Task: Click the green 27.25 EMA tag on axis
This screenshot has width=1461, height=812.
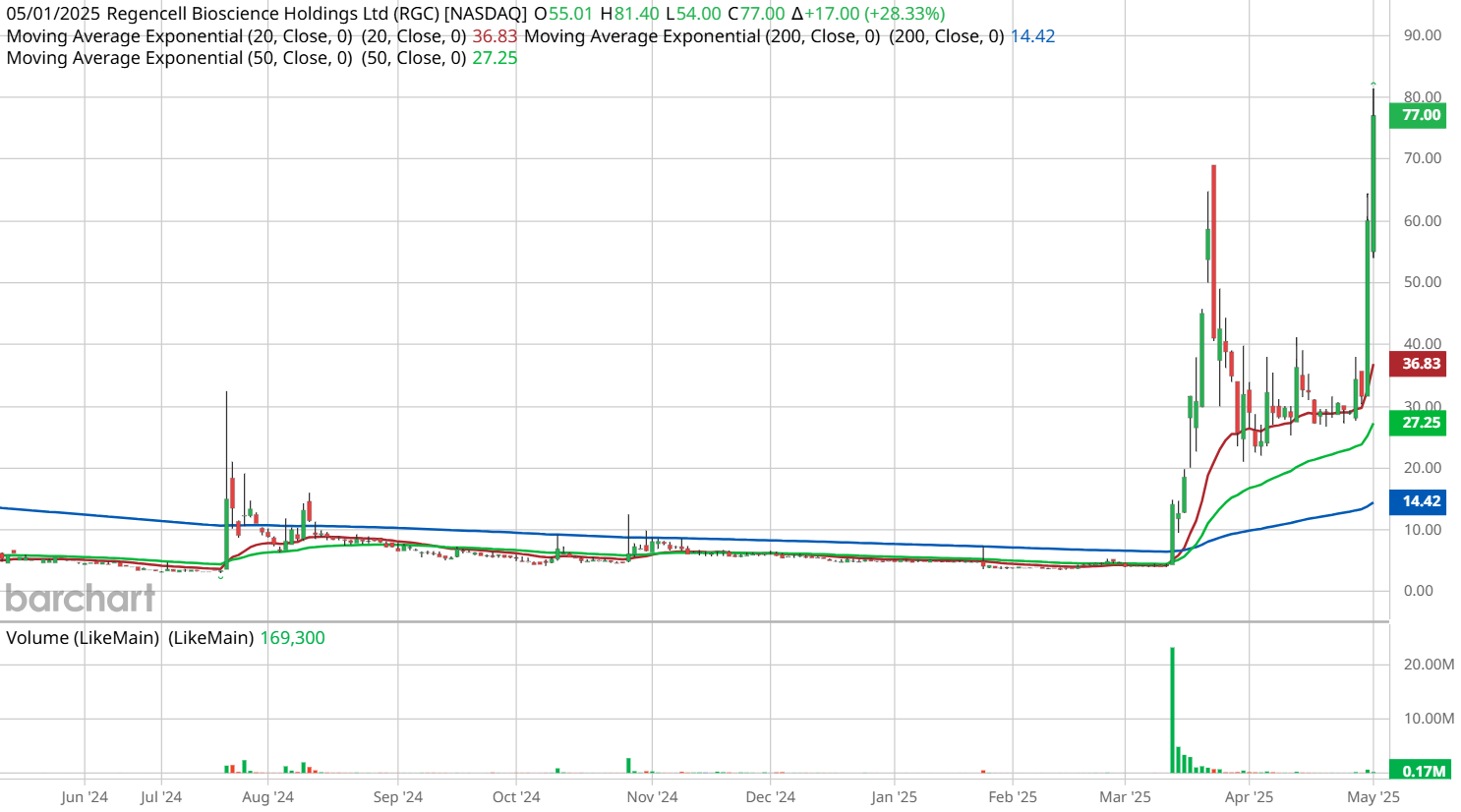Action: [1417, 423]
